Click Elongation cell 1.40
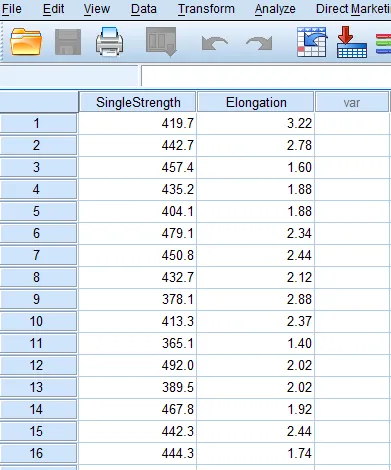391x470 pixels. tap(256, 343)
